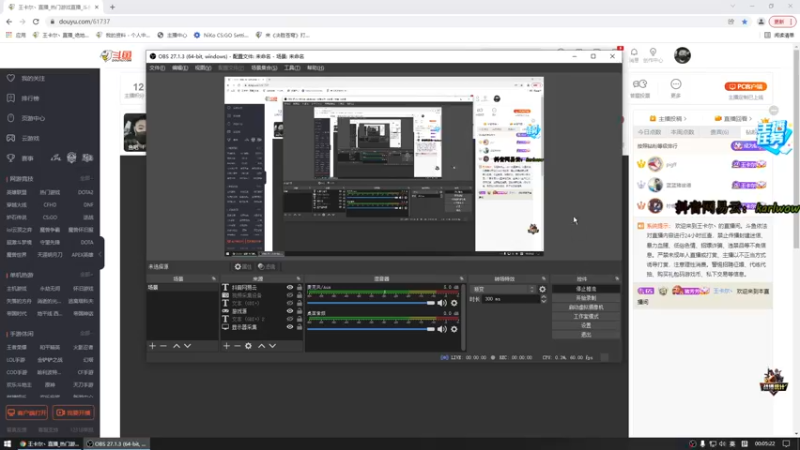Expand 全部 next to 手游休闲 section
The image size is (800, 450).
(x=86, y=334)
